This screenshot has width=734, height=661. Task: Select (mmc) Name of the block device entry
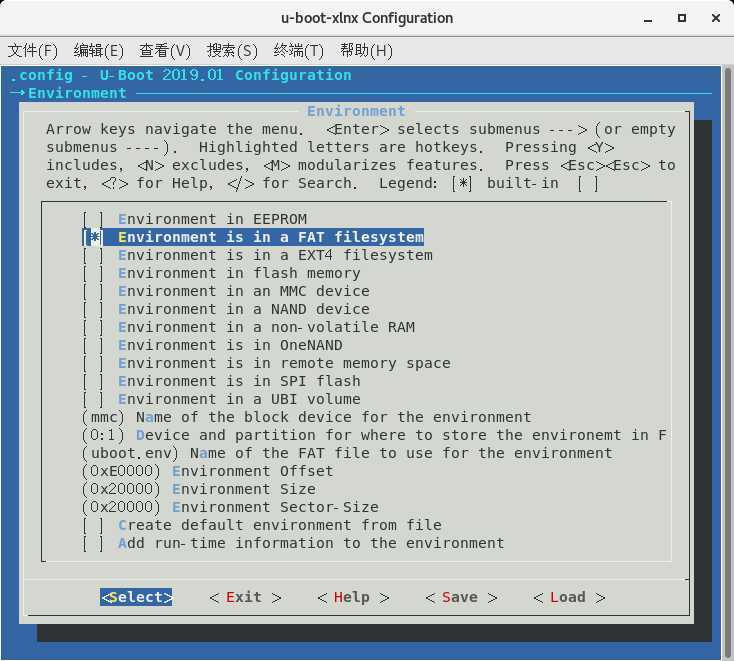point(307,417)
